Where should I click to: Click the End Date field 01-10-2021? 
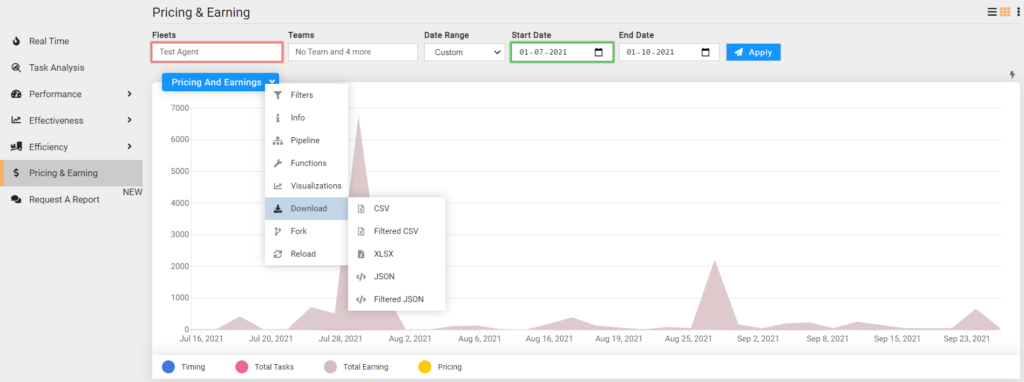point(669,52)
